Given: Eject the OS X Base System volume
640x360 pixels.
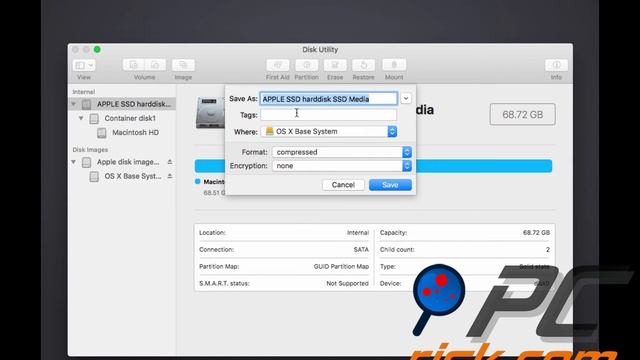Looking at the screenshot, I should click(169, 176).
